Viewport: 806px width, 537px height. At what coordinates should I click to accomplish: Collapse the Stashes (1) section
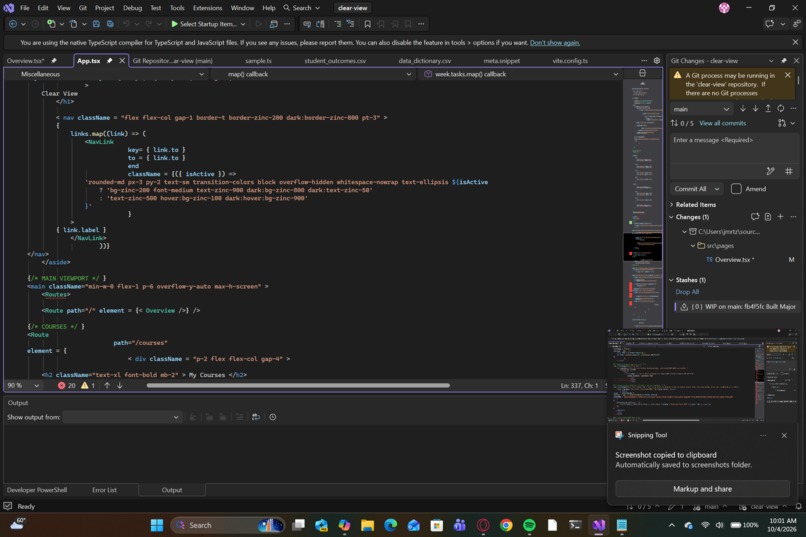pos(671,280)
